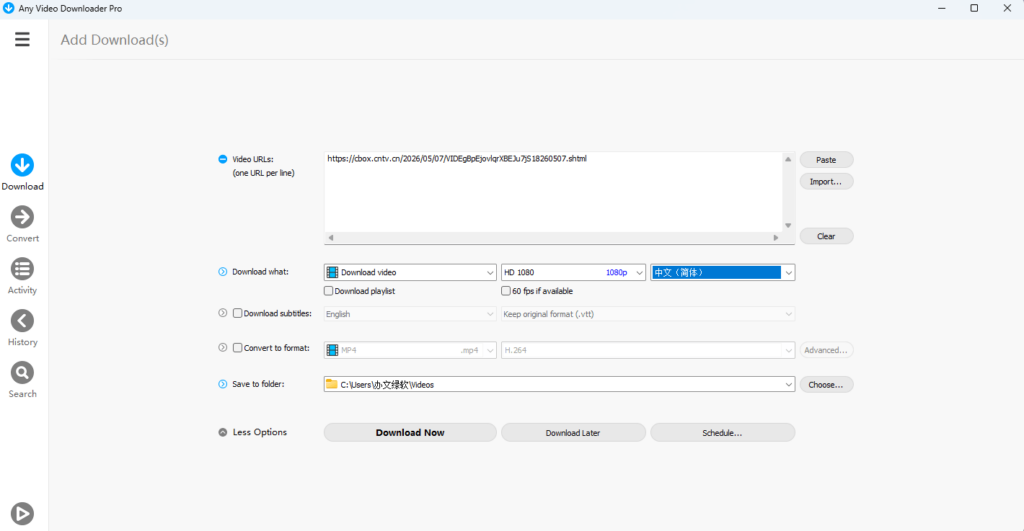Open the 中文（简体） language dropdown
Viewport: 1024px width, 531px height.
(722, 272)
